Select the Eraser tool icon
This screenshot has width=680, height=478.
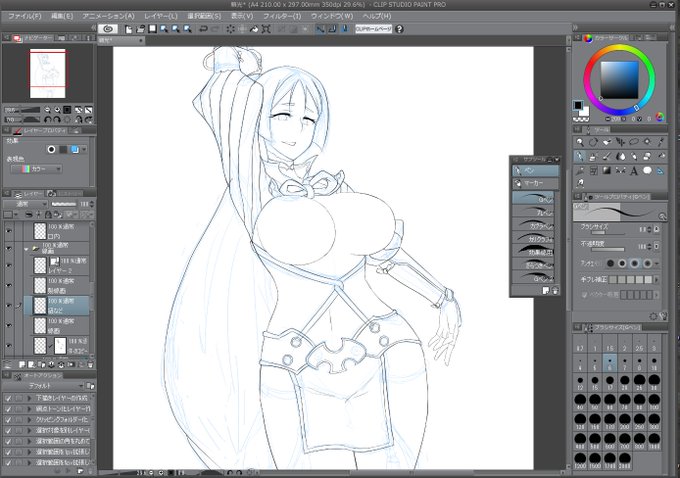tap(647, 157)
